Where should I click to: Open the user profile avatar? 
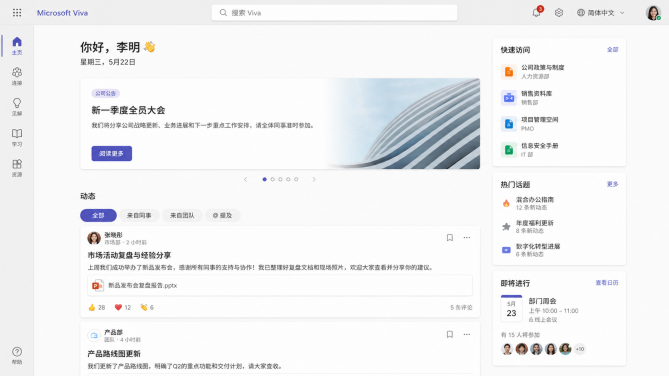[653, 13]
